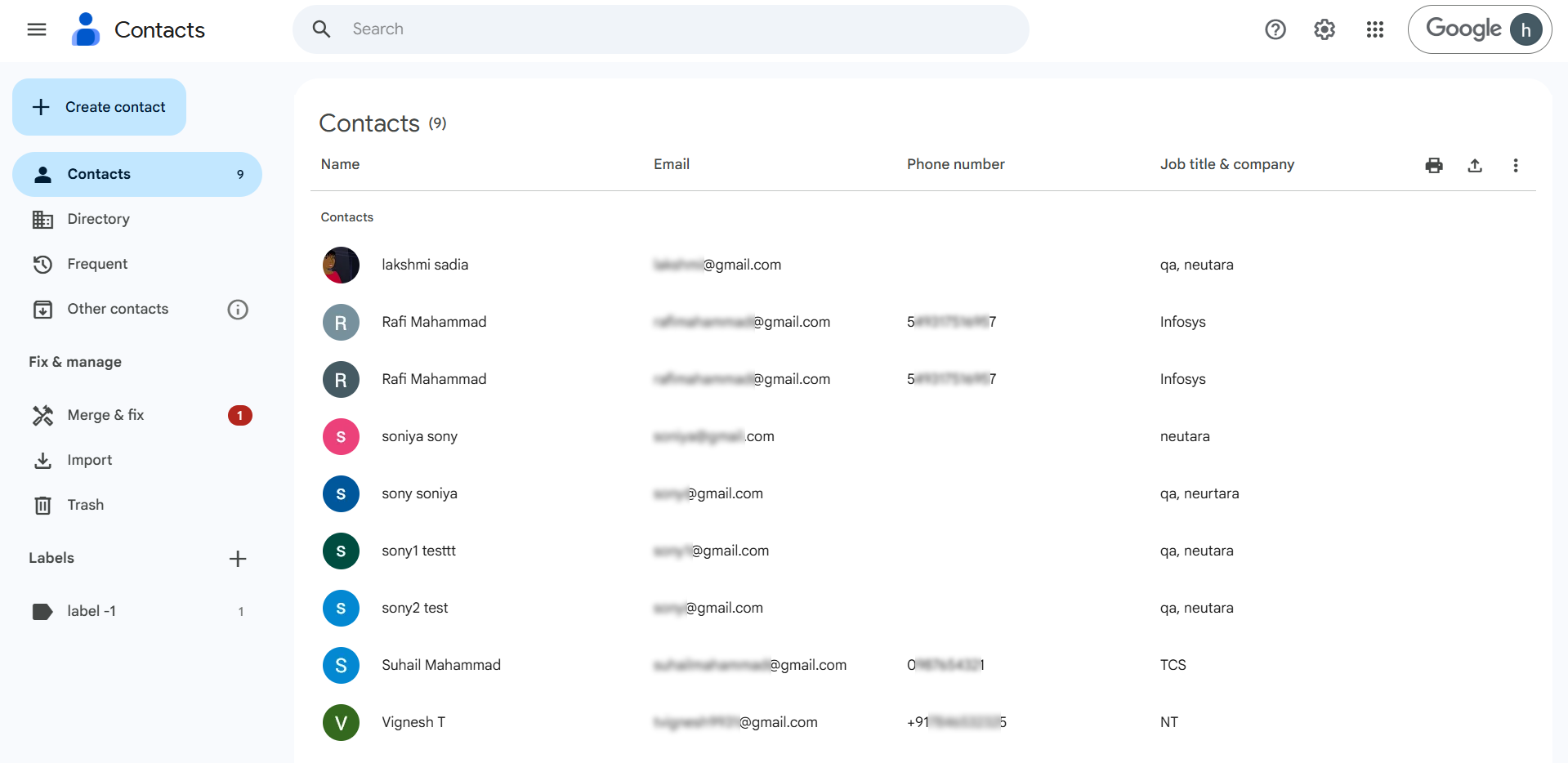
Task: Click the create label plus icon
Action: click(x=238, y=559)
